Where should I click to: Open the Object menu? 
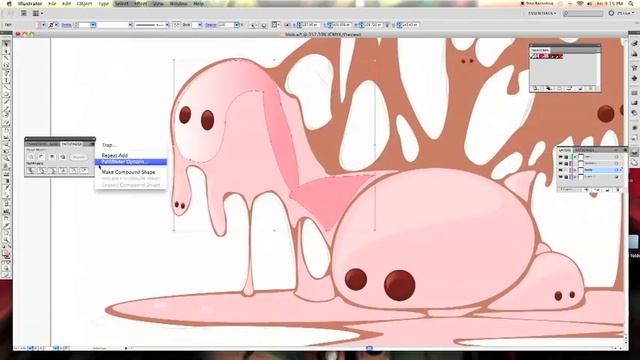(84, 3)
